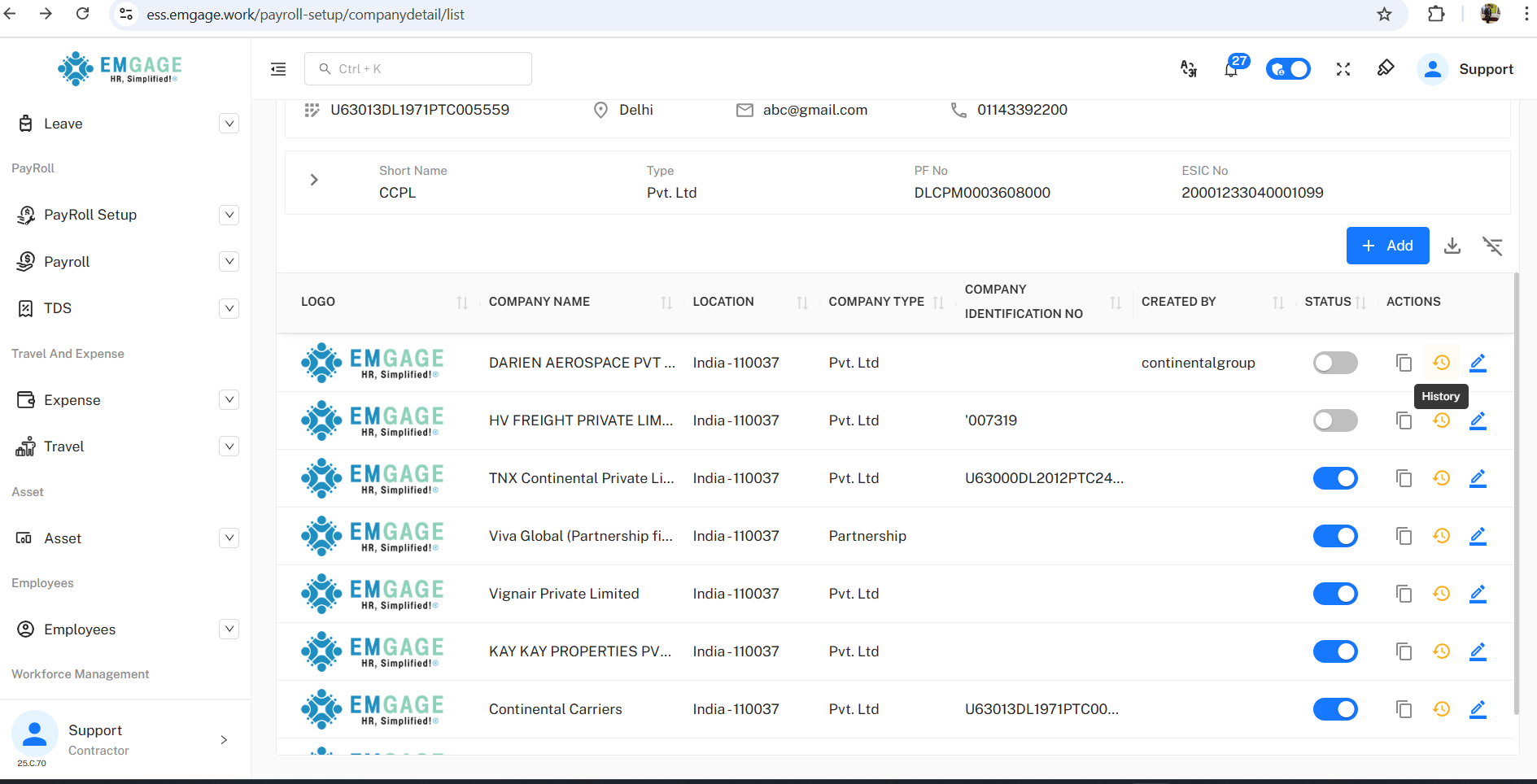Click the Ctrl + K search field
1537x784 pixels.
[x=418, y=69]
